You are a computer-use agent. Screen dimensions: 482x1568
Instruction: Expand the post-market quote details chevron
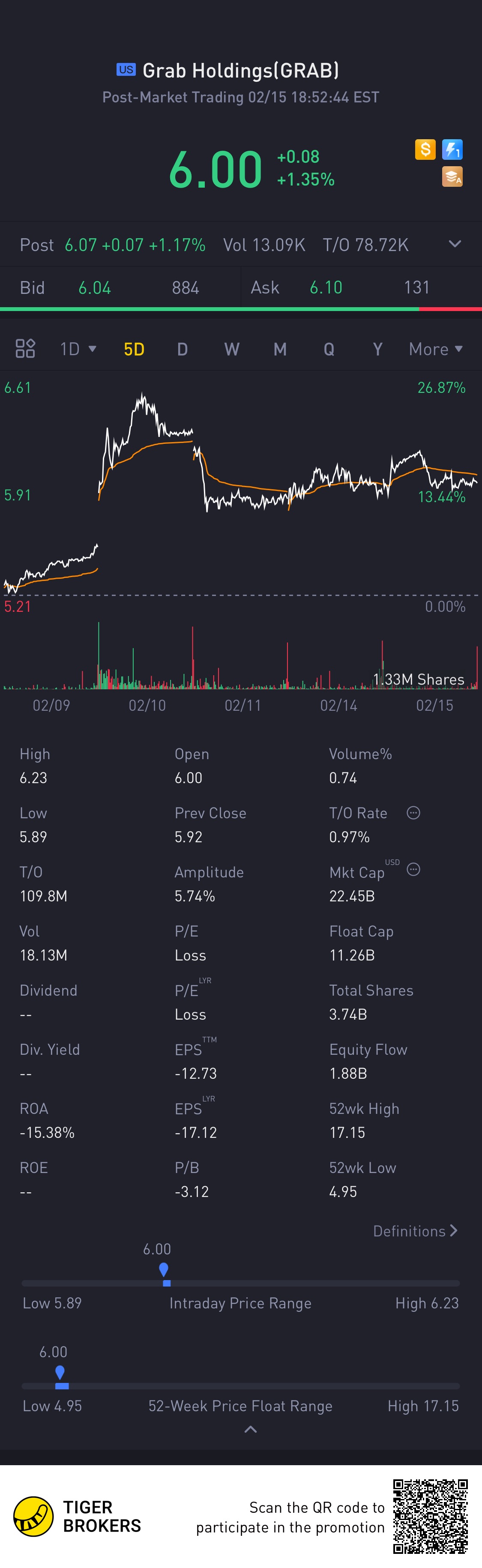tap(455, 244)
